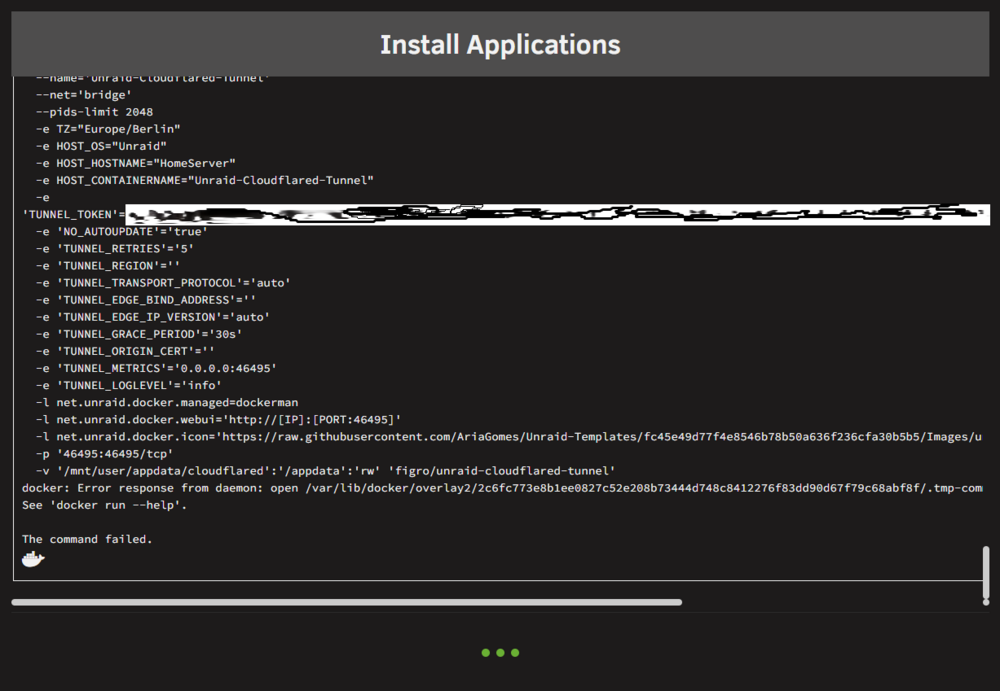Click the 'TUNNEL_REGION'='' line
This screenshot has width=1000, height=691.
pos(108,266)
